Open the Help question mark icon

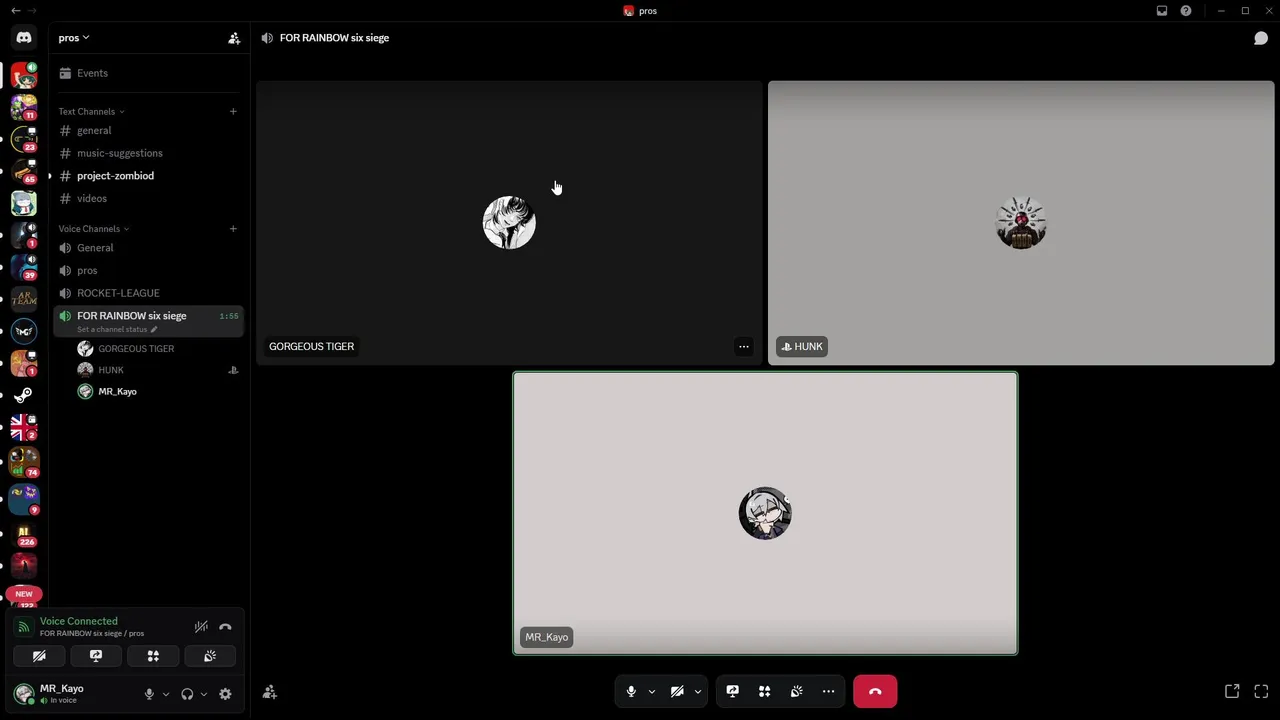click(x=1186, y=11)
